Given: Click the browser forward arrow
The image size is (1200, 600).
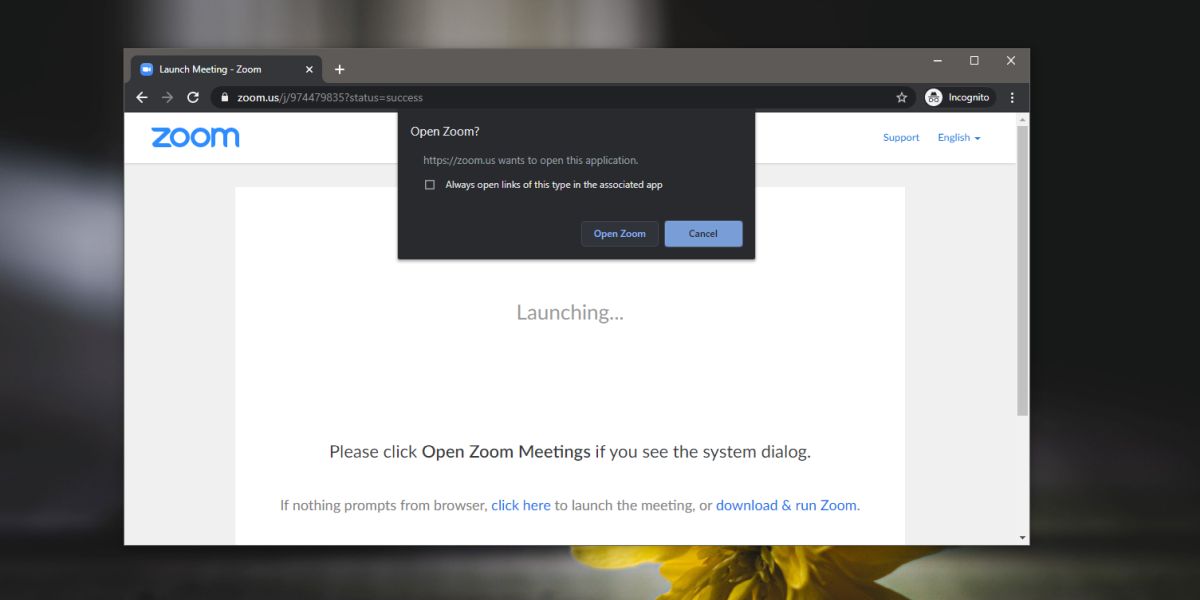Looking at the screenshot, I should coord(167,97).
